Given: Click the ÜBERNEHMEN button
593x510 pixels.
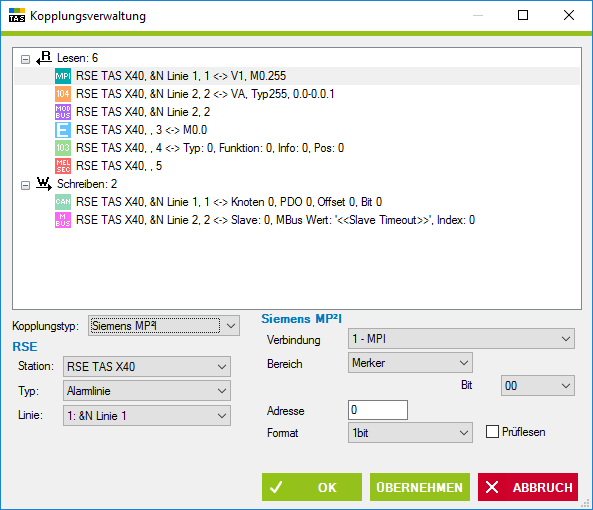Looking at the screenshot, I should 420,487.
